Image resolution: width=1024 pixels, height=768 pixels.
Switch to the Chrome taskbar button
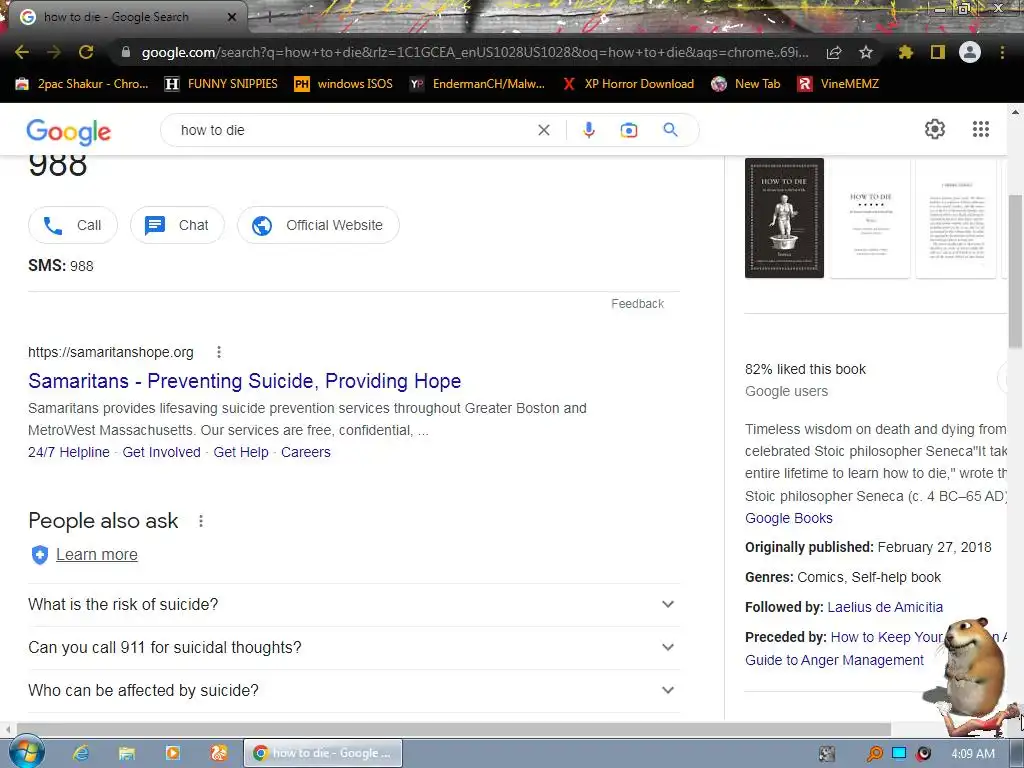pos(323,753)
